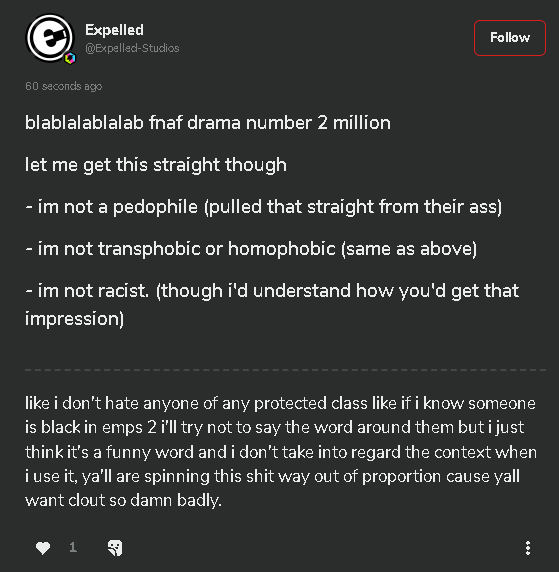Open the Expelled profile avatar
This screenshot has height=572, width=559.
tap(50, 38)
